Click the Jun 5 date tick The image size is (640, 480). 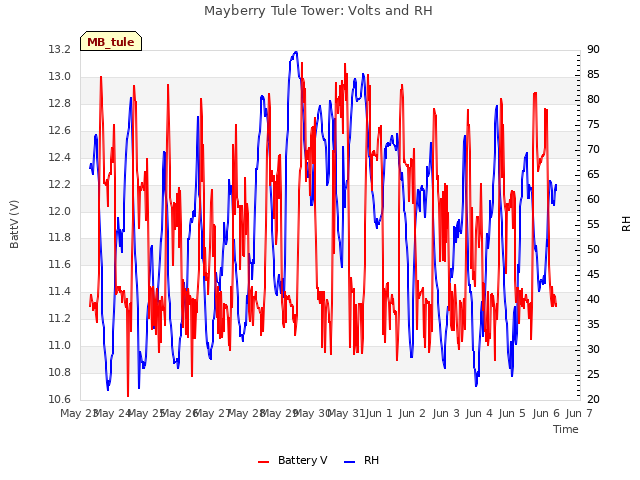[512, 413]
